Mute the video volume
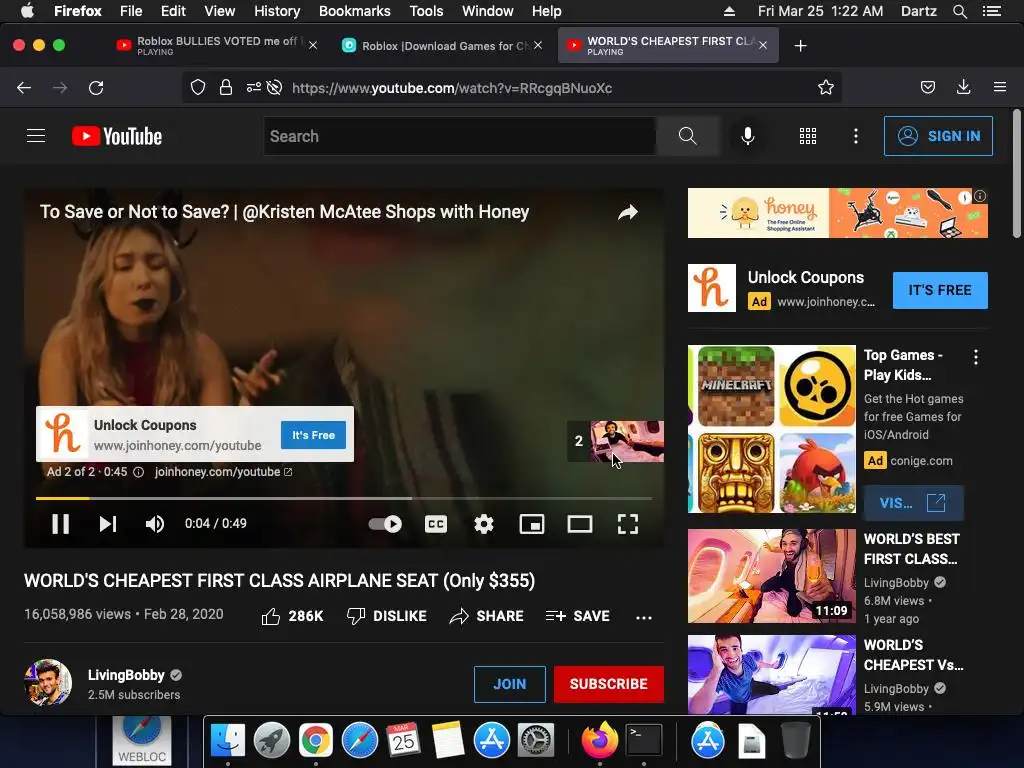The height and width of the screenshot is (768, 1024). tap(155, 524)
